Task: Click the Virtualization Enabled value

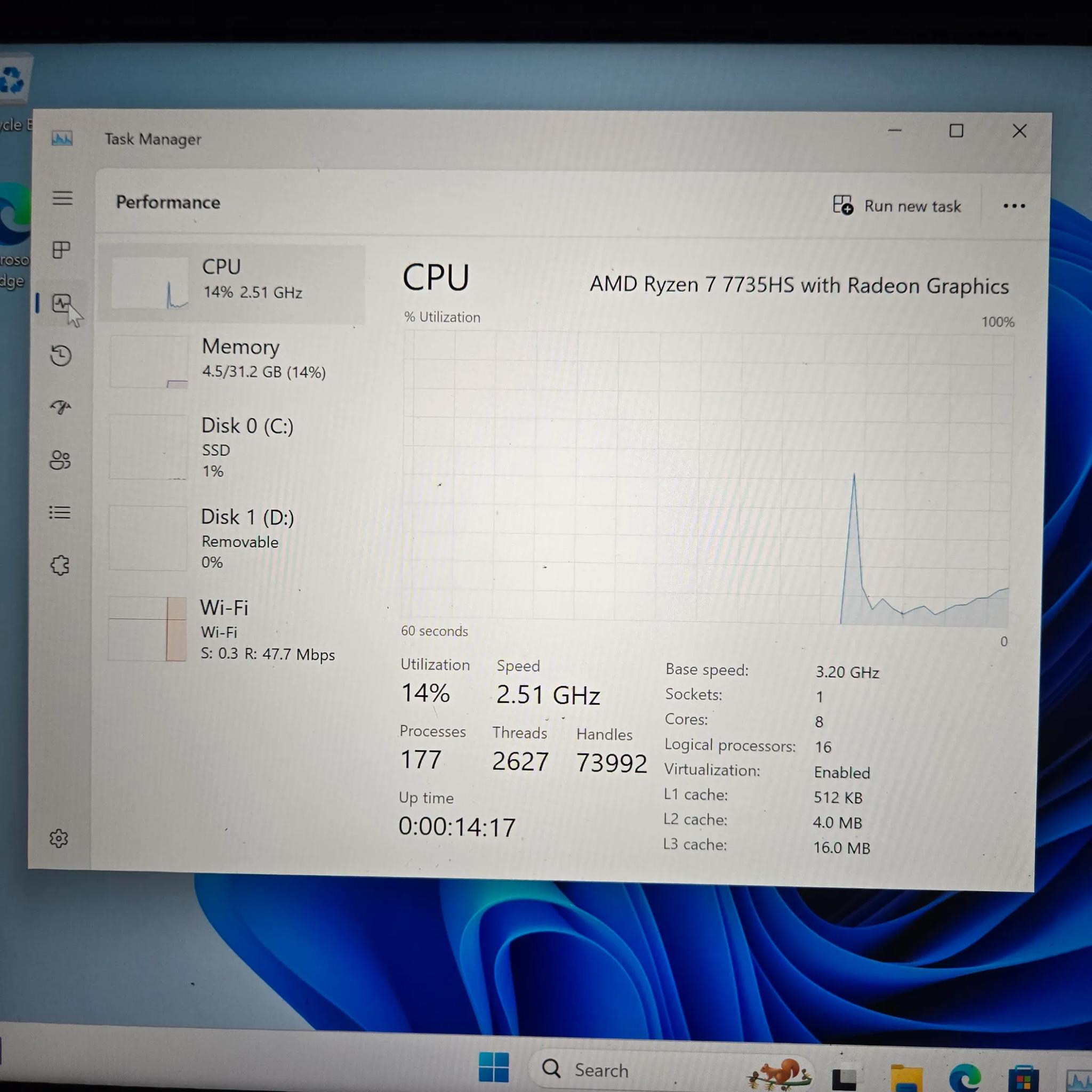Action: point(841,773)
